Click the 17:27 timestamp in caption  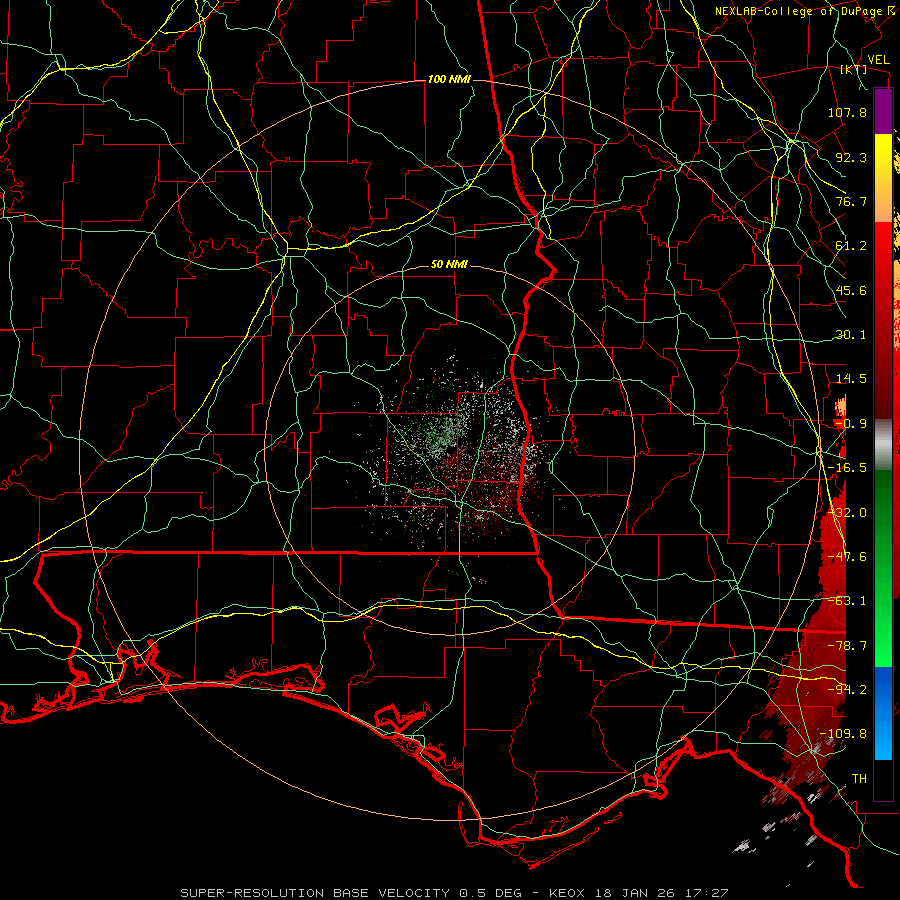709,893
